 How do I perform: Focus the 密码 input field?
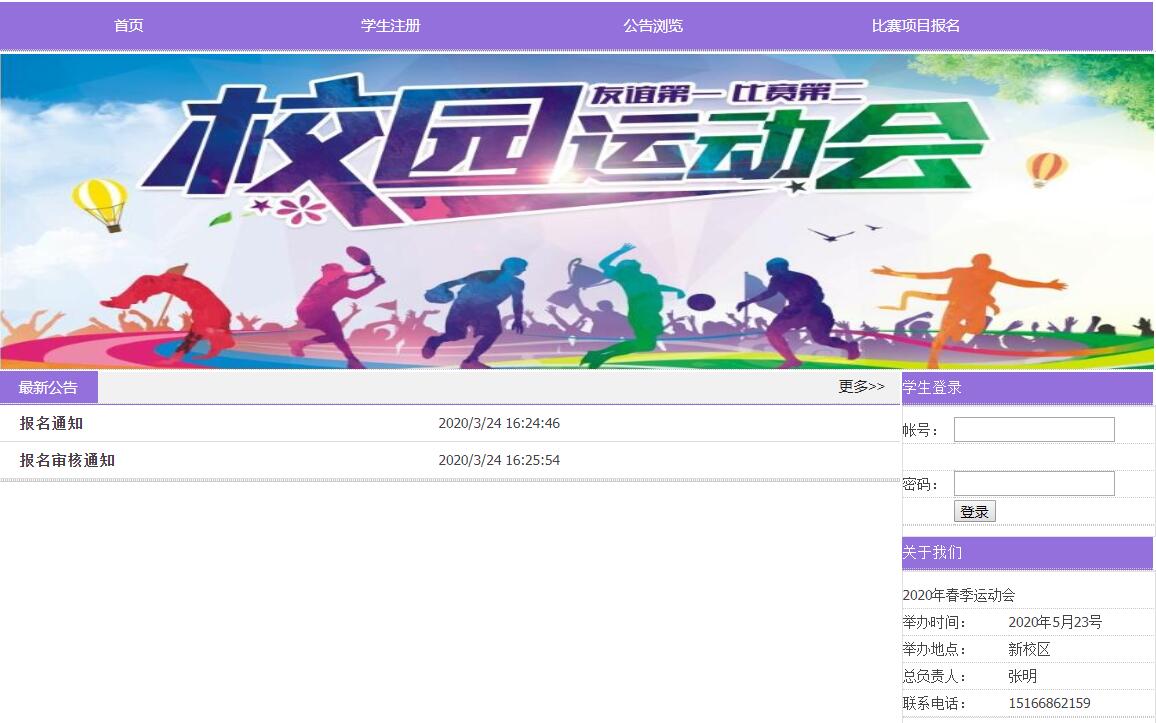point(1034,483)
